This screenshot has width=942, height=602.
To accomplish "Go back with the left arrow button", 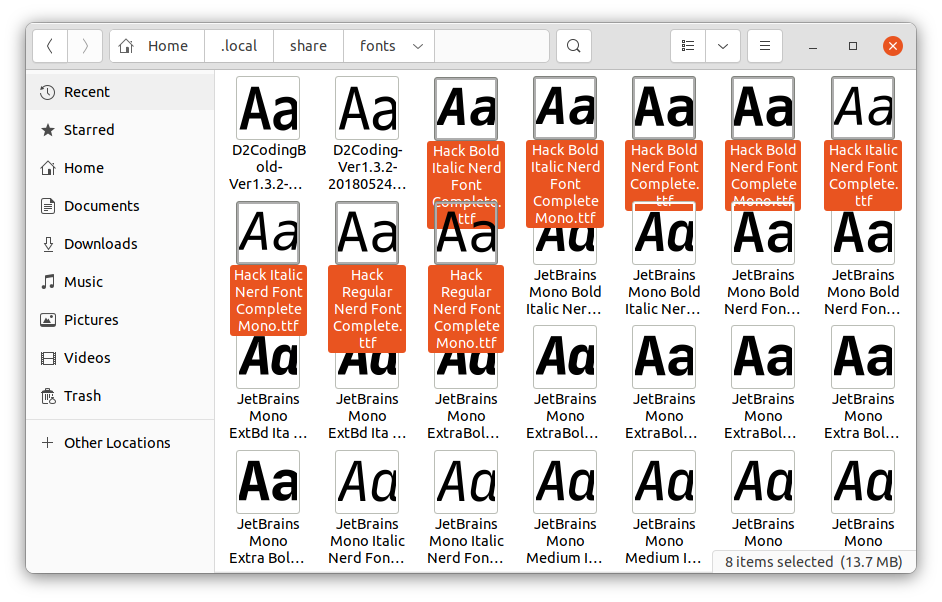I will tap(50, 46).
